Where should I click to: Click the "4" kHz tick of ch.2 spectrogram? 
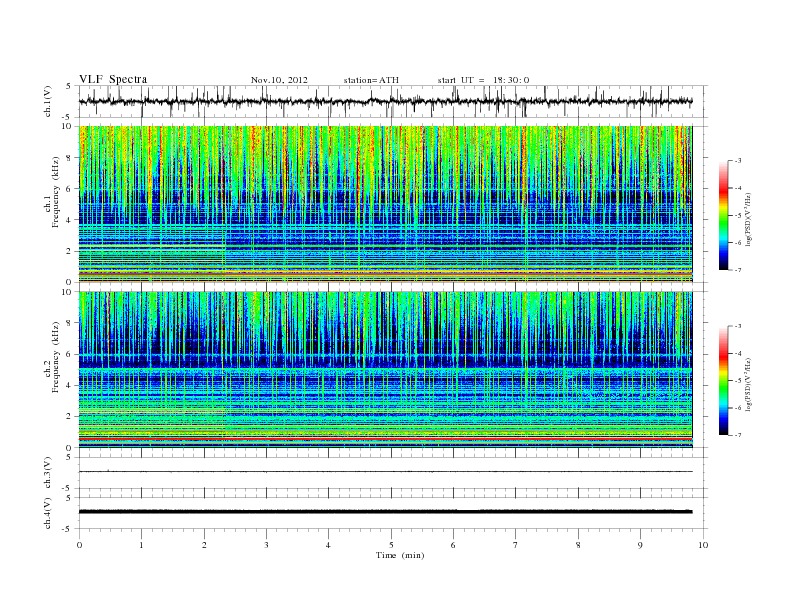70,385
